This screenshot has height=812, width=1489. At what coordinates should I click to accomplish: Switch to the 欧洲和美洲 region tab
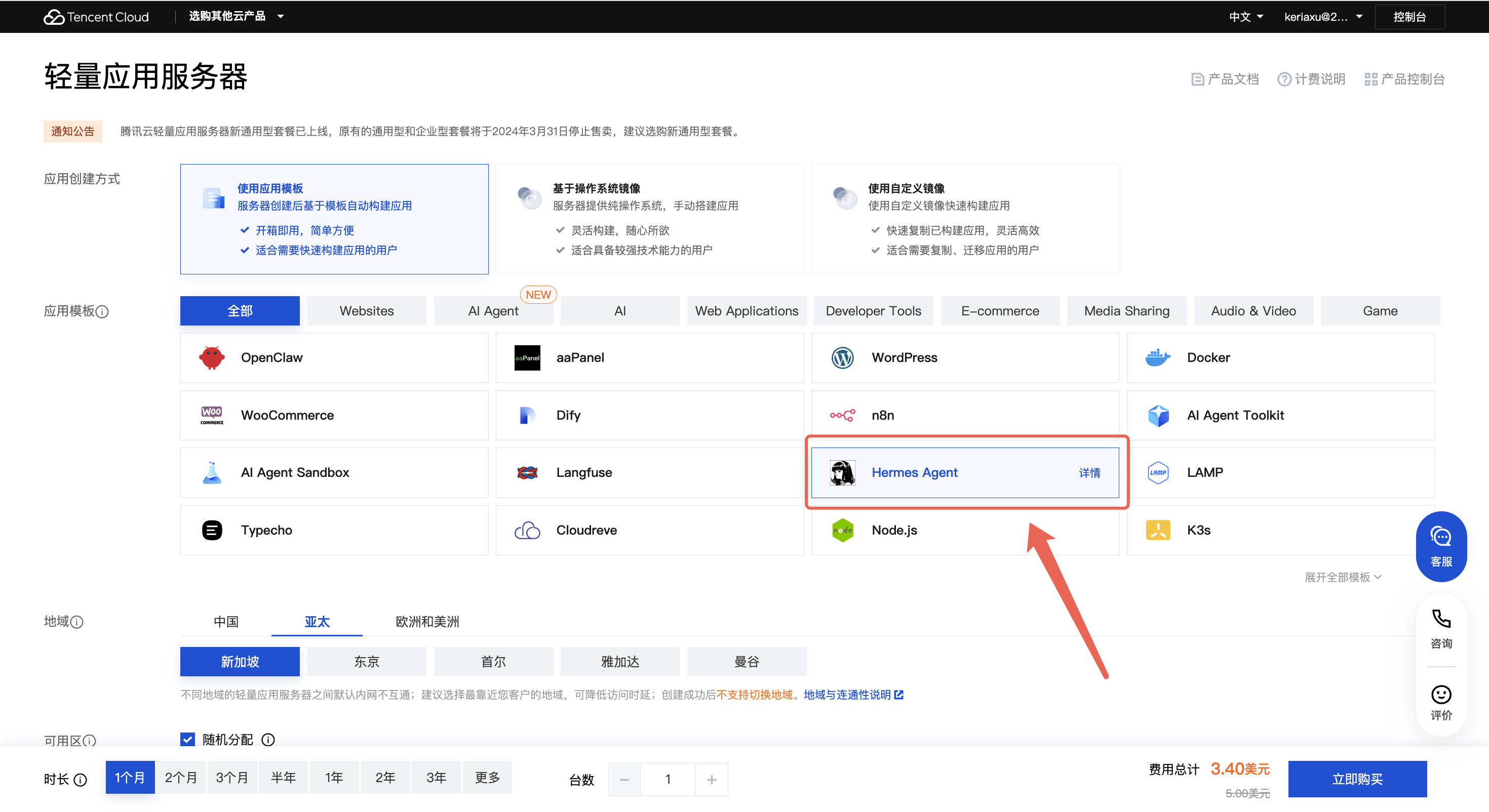427,621
